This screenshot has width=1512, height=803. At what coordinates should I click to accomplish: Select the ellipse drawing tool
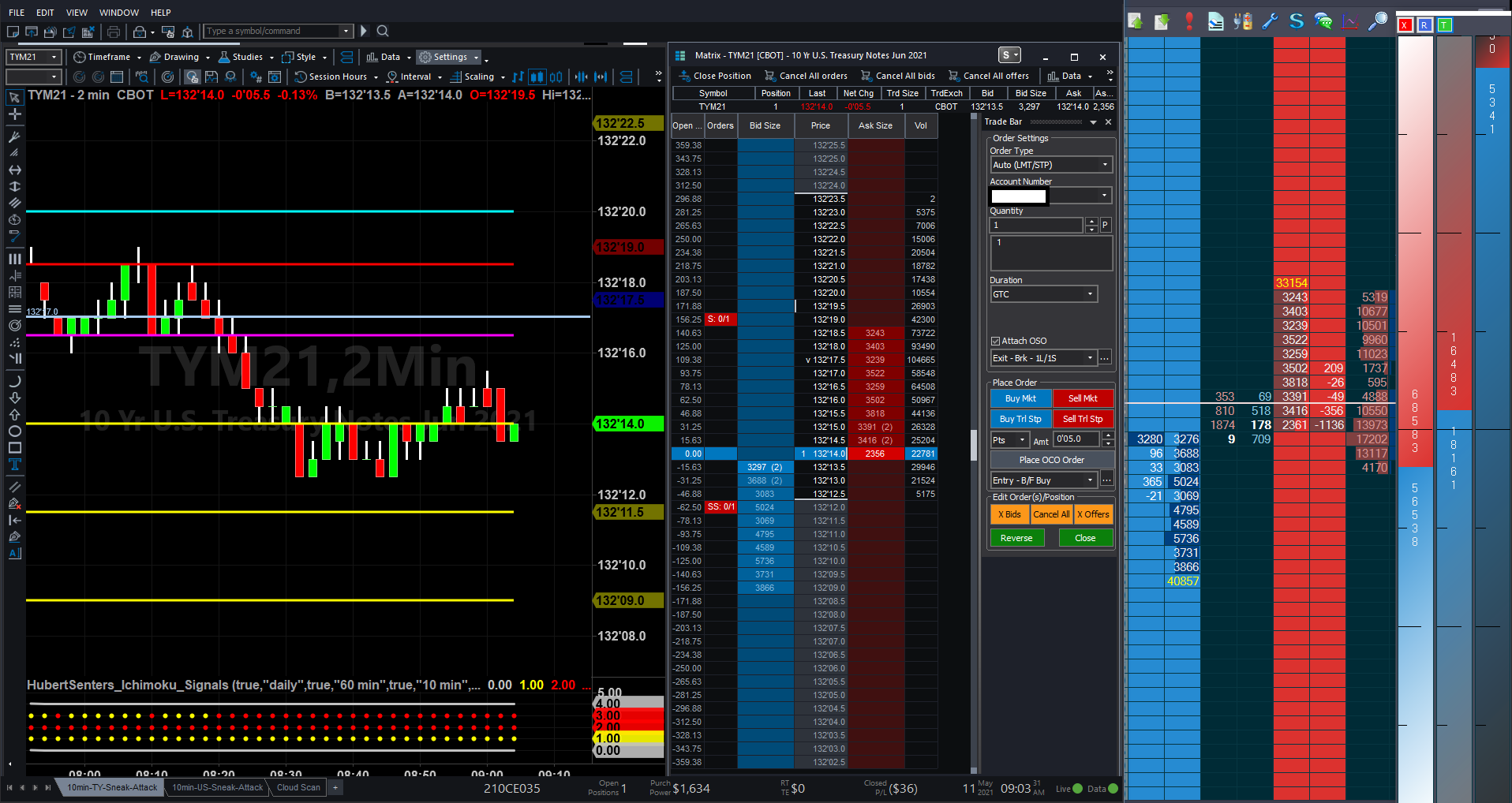pos(14,431)
